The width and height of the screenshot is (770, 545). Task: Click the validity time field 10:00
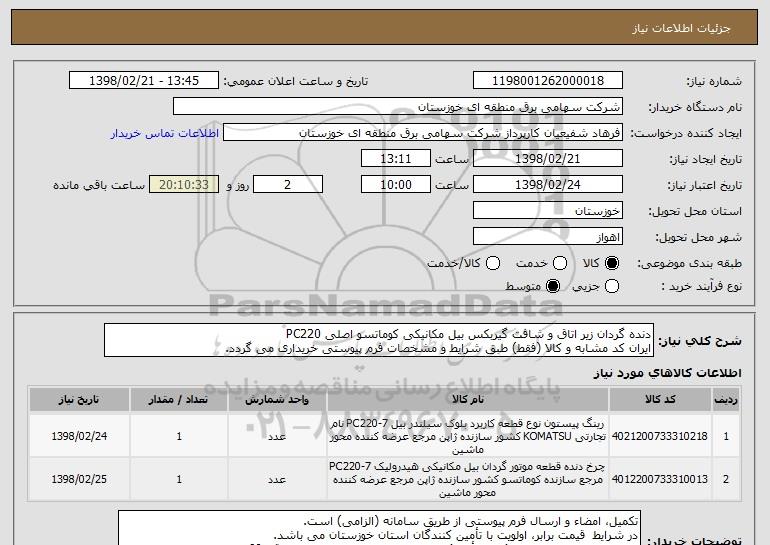point(396,185)
